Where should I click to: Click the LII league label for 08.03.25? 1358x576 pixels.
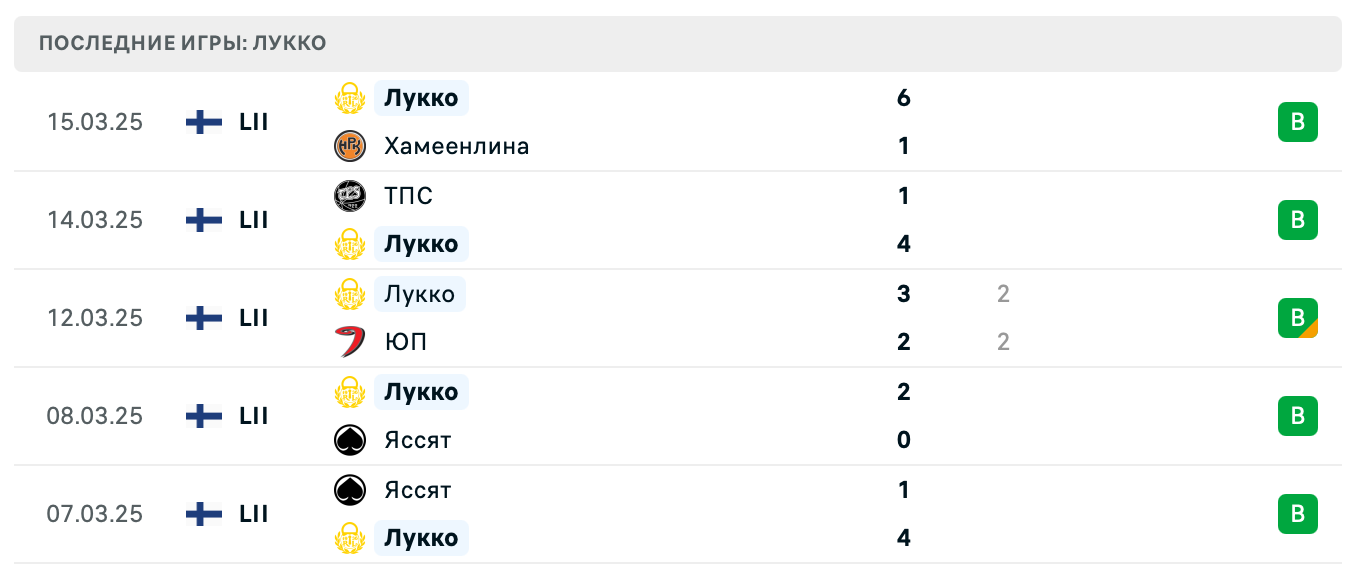(x=254, y=416)
